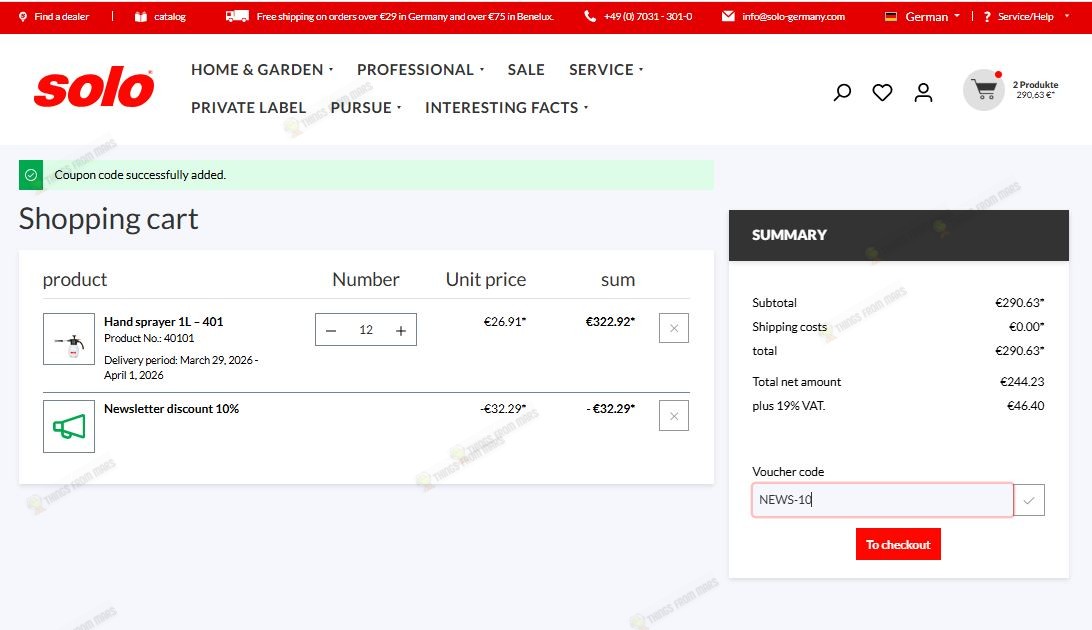Expand the HOME & GARDEN menu
Screen dimensions: 1092x630
click(262, 70)
